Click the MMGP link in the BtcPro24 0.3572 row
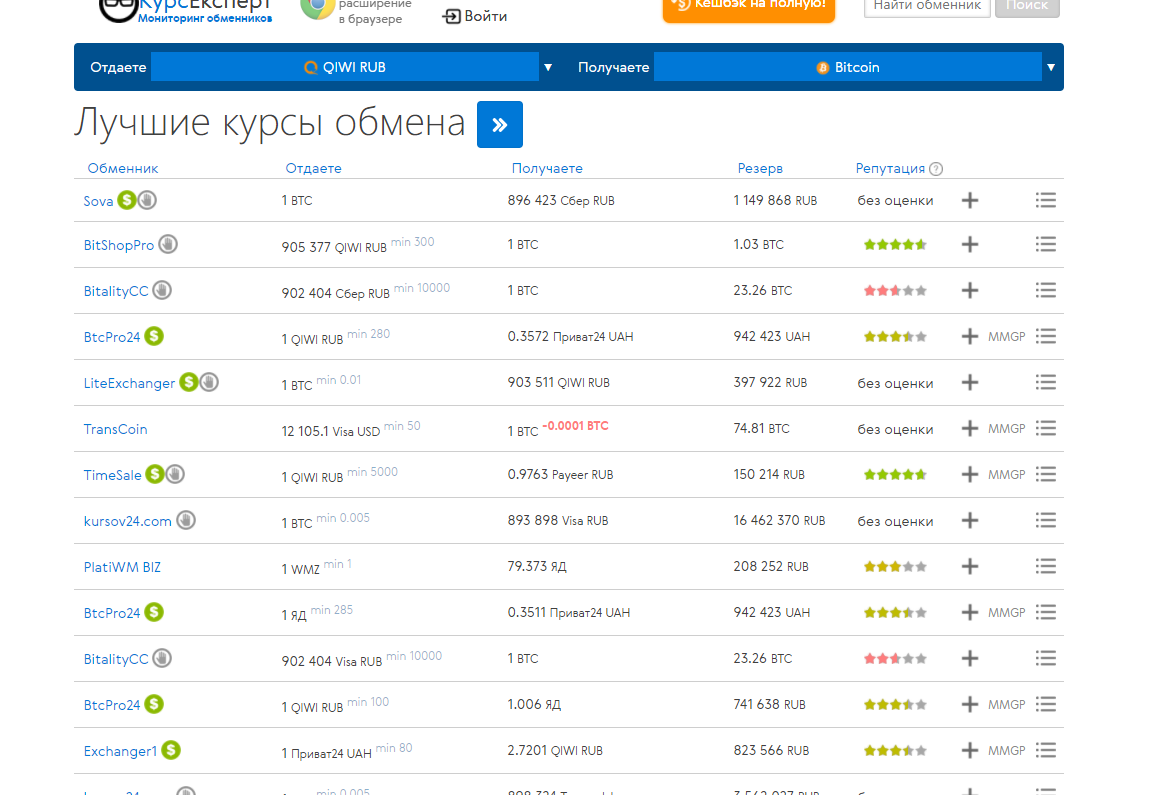The width and height of the screenshot is (1151, 795). coord(1006,337)
